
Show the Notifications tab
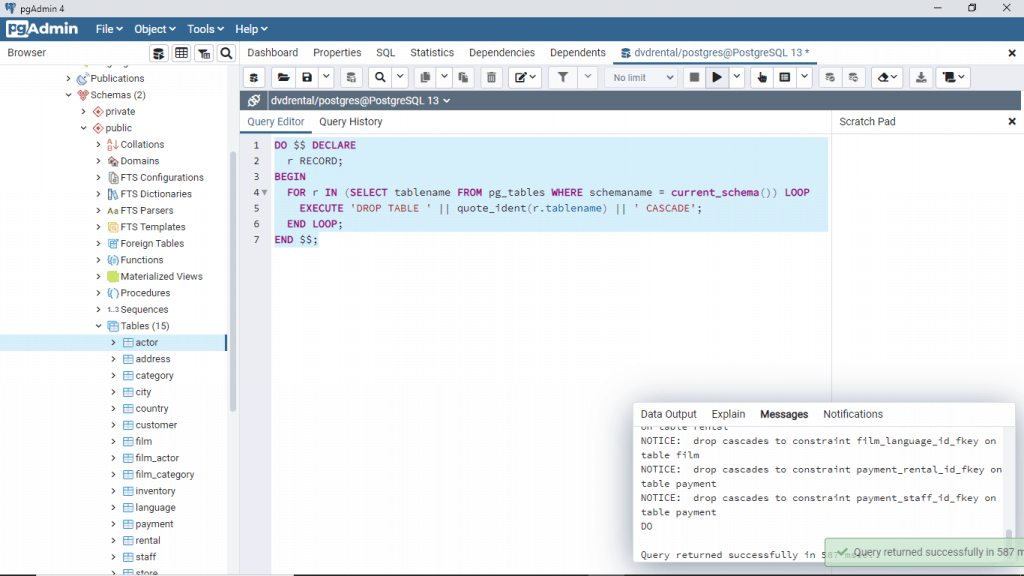point(853,415)
